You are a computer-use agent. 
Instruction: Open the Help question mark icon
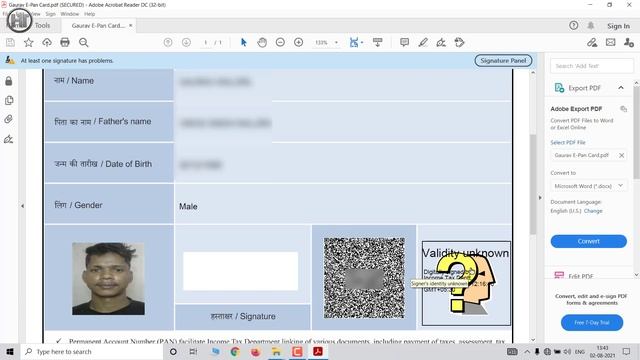(x=573, y=25)
